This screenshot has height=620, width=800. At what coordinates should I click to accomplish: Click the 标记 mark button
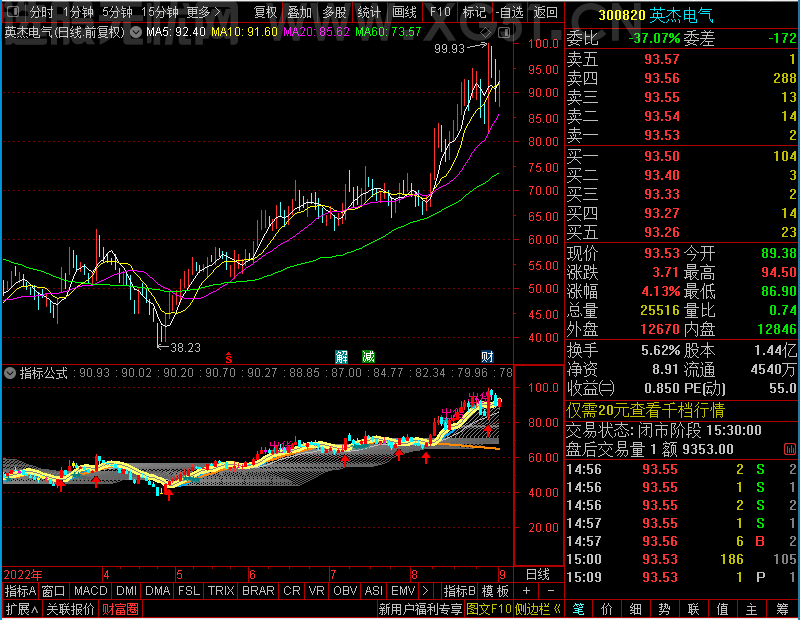coord(474,12)
